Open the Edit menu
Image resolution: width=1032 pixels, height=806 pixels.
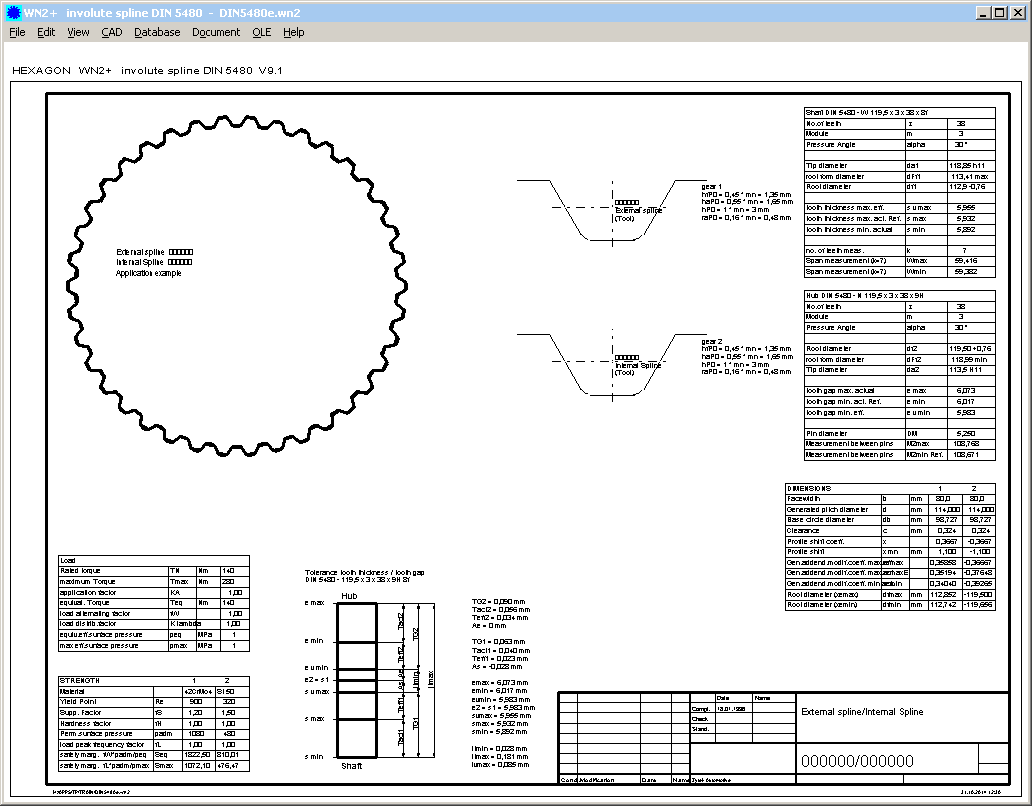pyautogui.click(x=46, y=32)
